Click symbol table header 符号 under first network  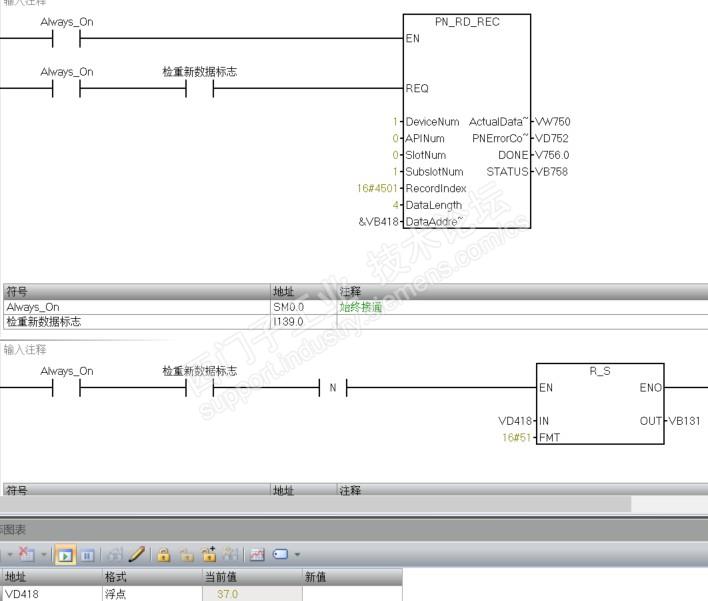(136, 292)
